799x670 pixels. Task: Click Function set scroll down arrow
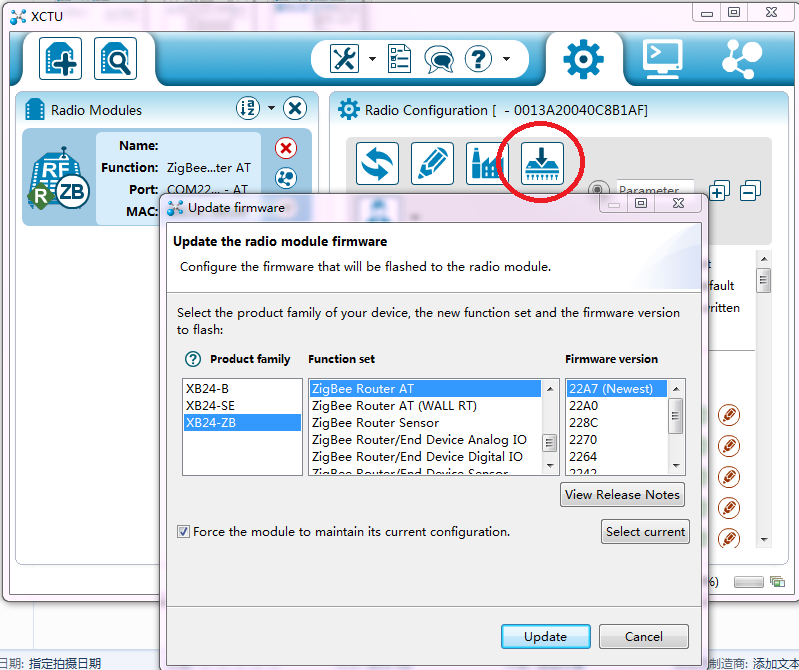click(x=550, y=466)
